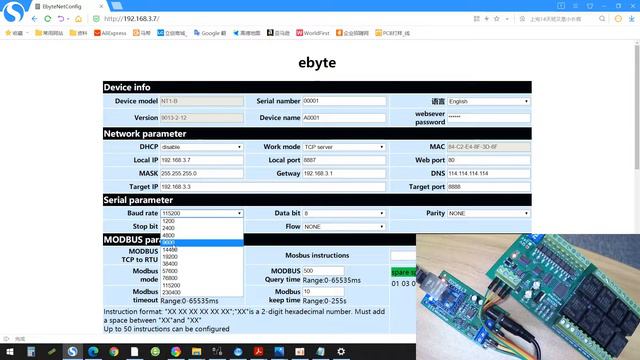
Task: Click the circuit board video thumbnail
Action: [528, 297]
